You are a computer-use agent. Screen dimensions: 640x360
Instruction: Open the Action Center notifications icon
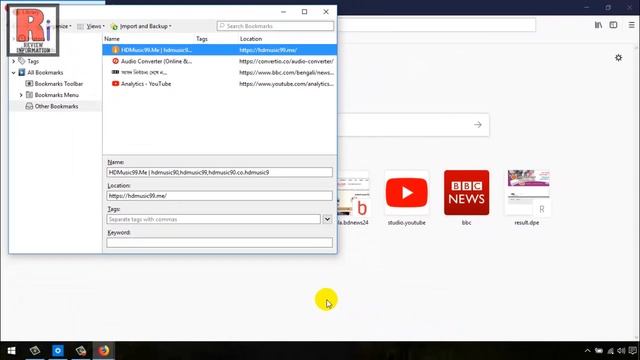click(x=633, y=351)
